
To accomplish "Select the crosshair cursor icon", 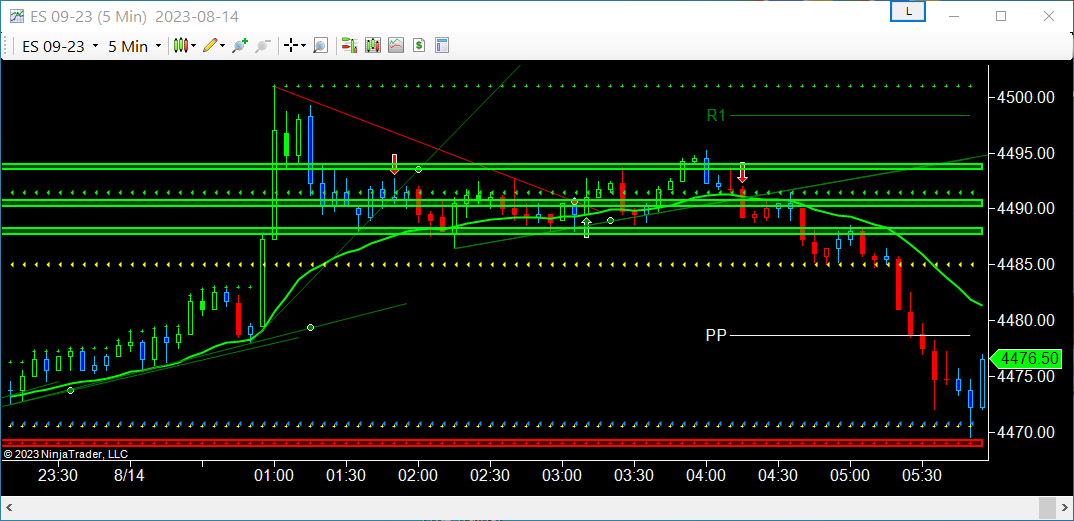I will 290,46.
